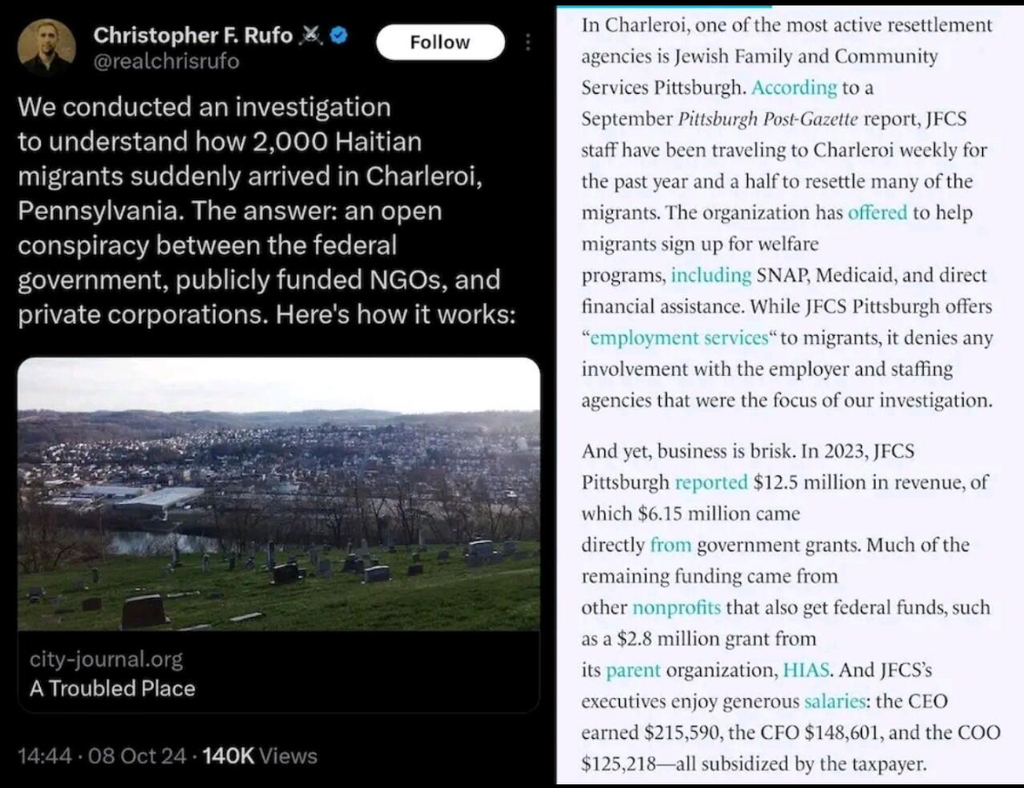The height and width of the screenshot is (788, 1024).
Task: Click the 'reported' link before $12.5 million
Action: point(711,482)
